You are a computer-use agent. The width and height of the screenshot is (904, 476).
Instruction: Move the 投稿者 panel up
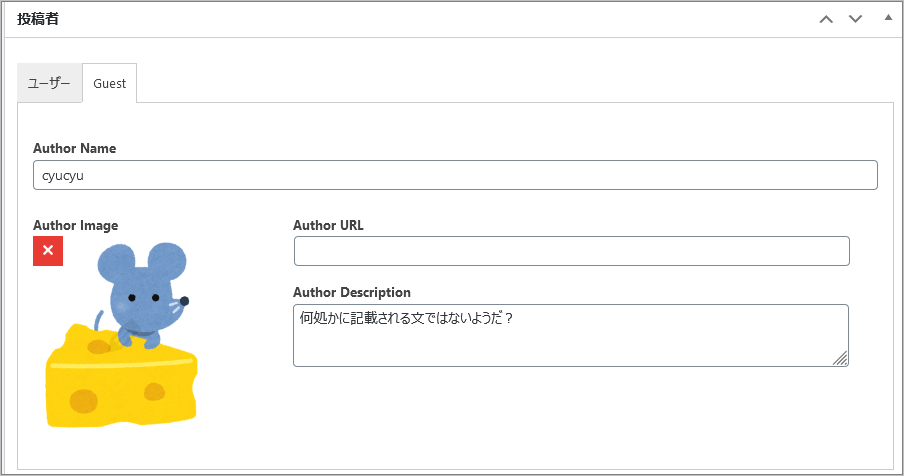[x=826, y=19]
